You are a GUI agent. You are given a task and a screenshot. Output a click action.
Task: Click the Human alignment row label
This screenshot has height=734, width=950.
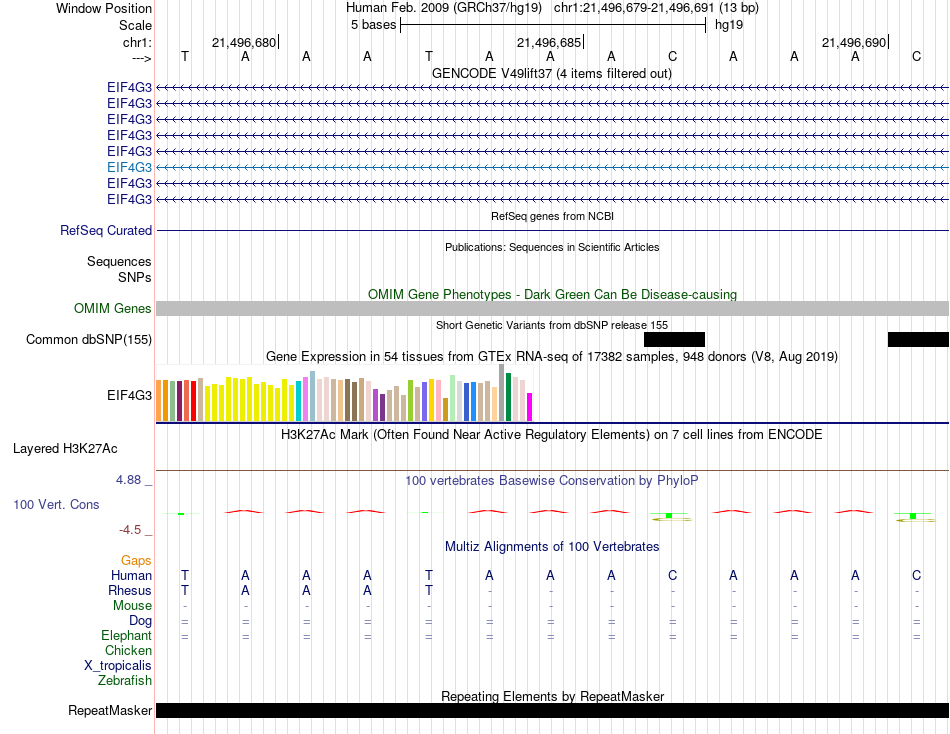pos(131,575)
